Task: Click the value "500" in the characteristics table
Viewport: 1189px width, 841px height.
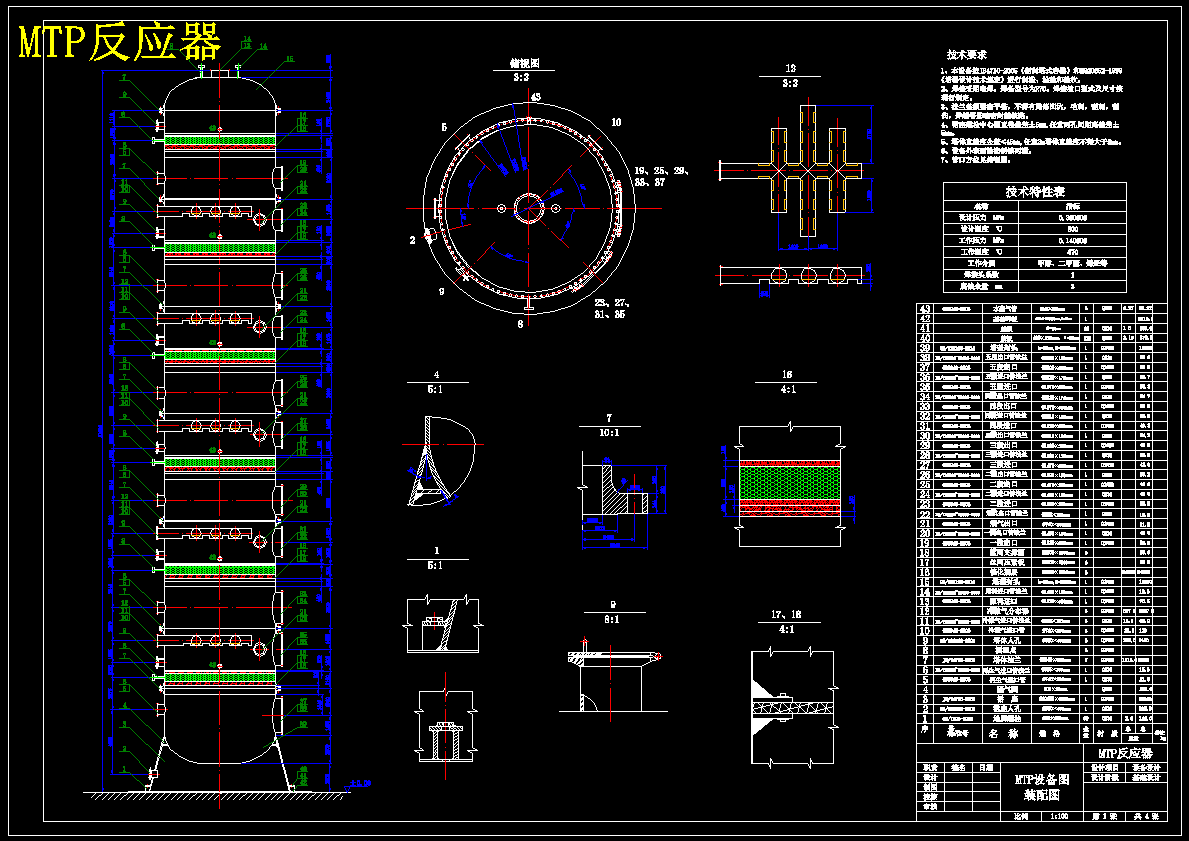Action: coord(1072,228)
